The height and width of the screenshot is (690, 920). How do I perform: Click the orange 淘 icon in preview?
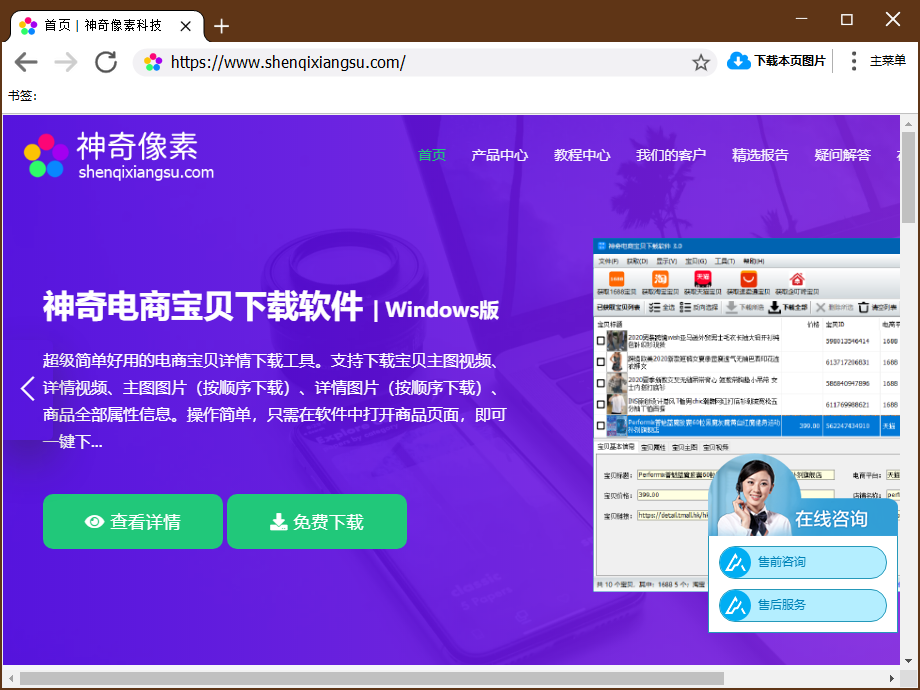(x=660, y=279)
